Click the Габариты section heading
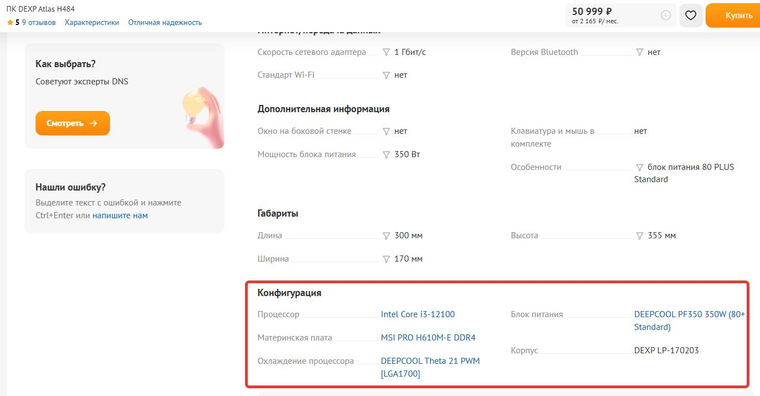 [278, 213]
